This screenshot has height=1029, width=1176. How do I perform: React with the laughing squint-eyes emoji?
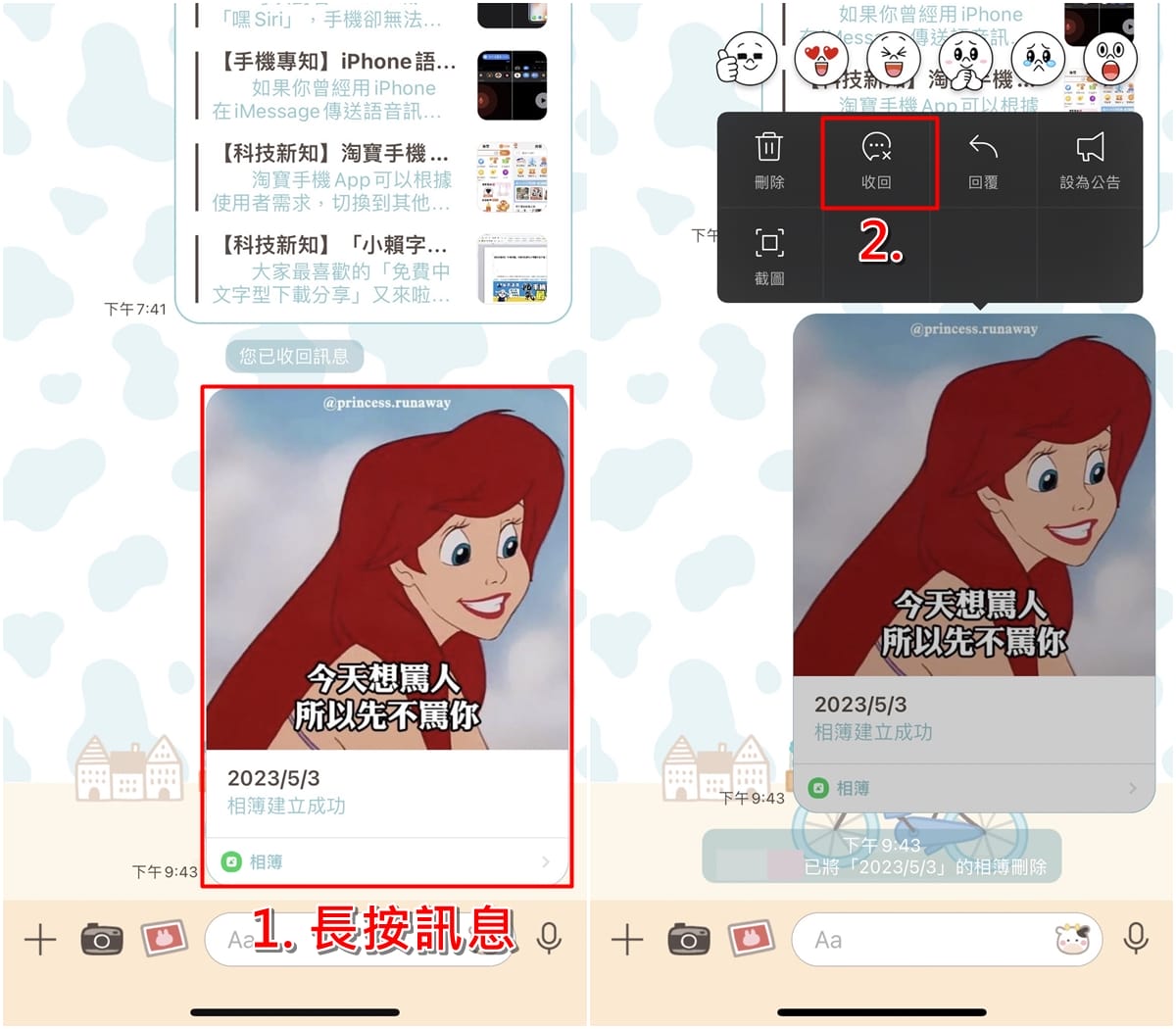tap(893, 59)
